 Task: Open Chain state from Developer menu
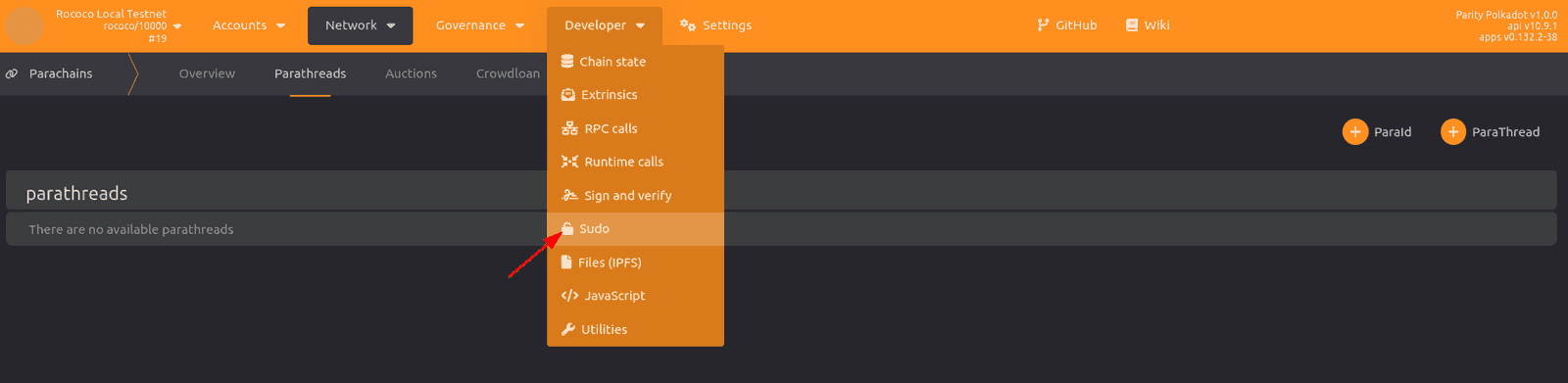pos(635,62)
